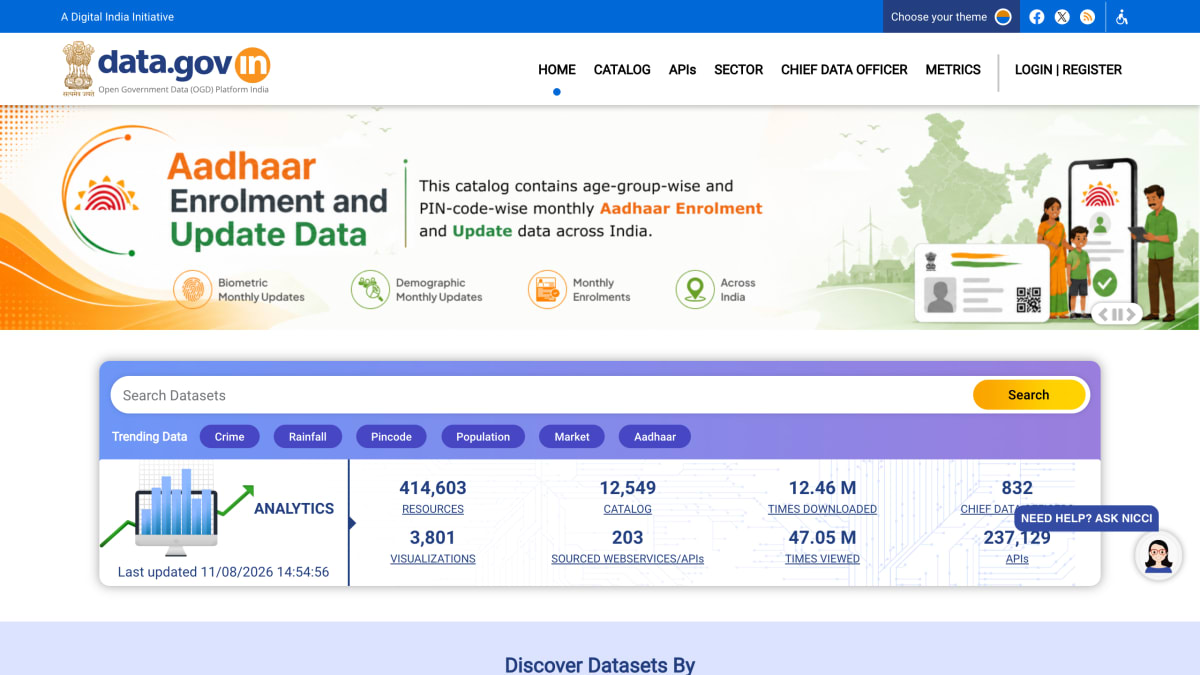Viewport: 1200px width, 675px height.
Task: Go to the HOME menu item
Action: point(557,70)
